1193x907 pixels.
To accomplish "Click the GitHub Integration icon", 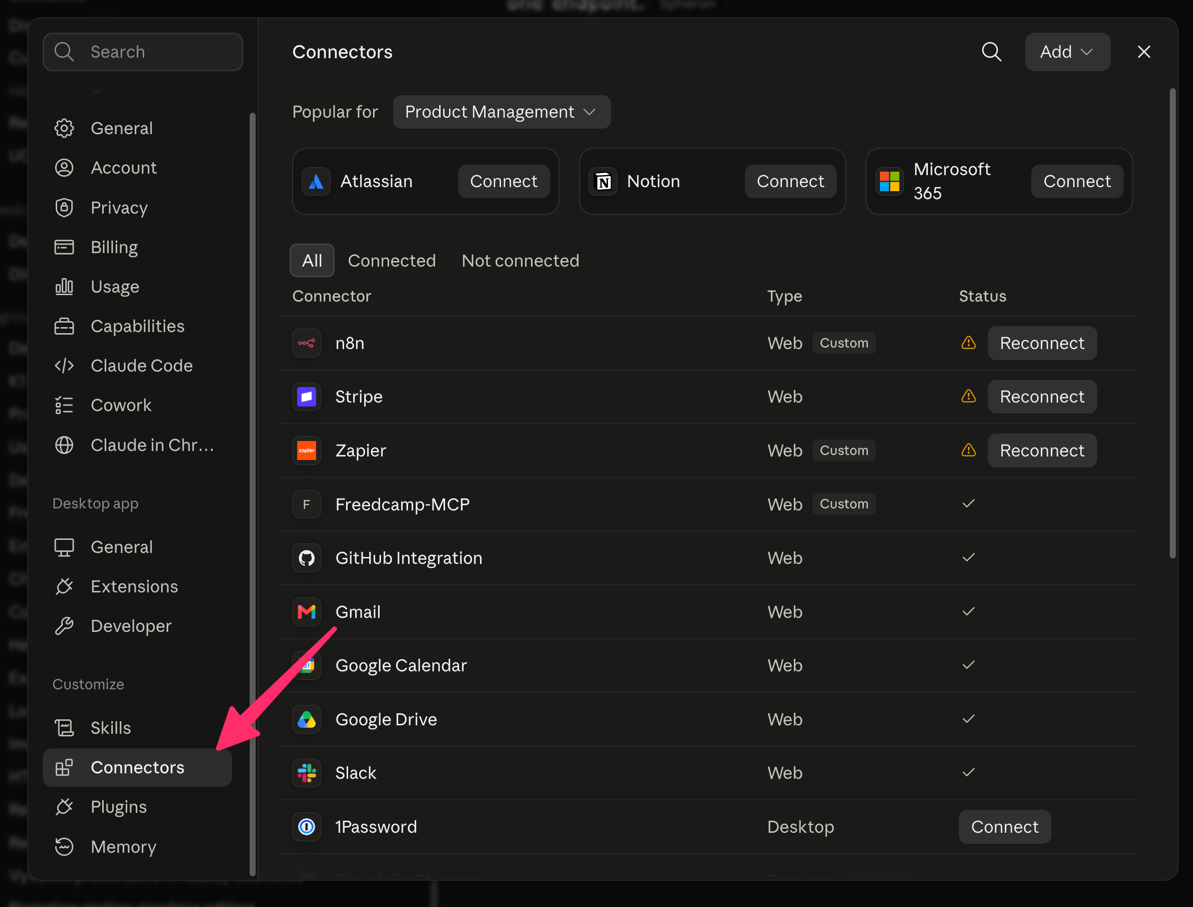I will pos(307,558).
